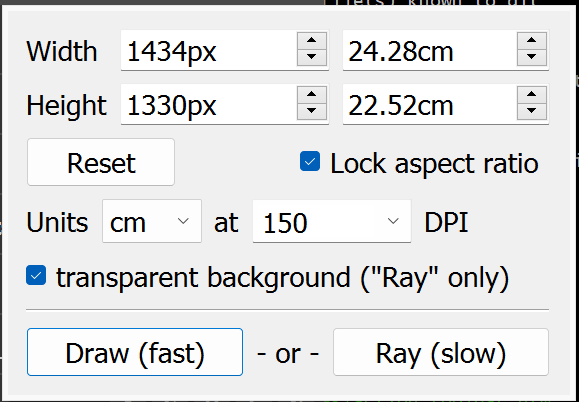The width and height of the screenshot is (579, 402).
Task: Render with Draw (fast) button
Action: coord(135,352)
